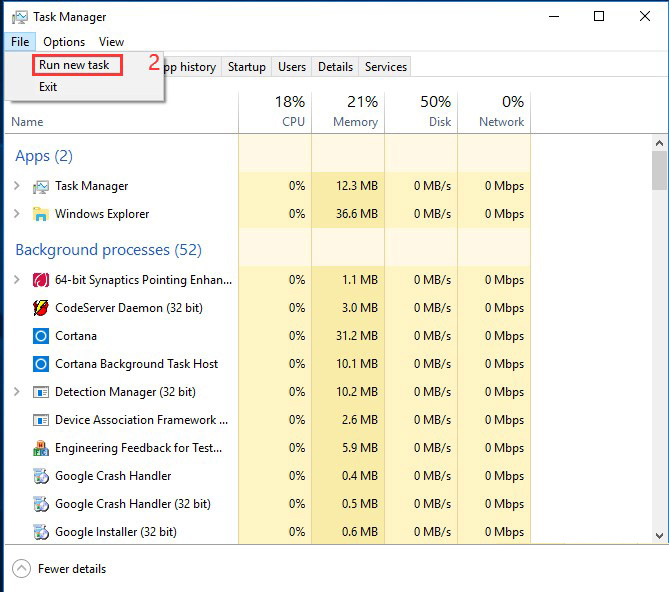Screen dimensions: 669x592
Task: Click the CodeServer Daemon icon
Action: click(41, 308)
